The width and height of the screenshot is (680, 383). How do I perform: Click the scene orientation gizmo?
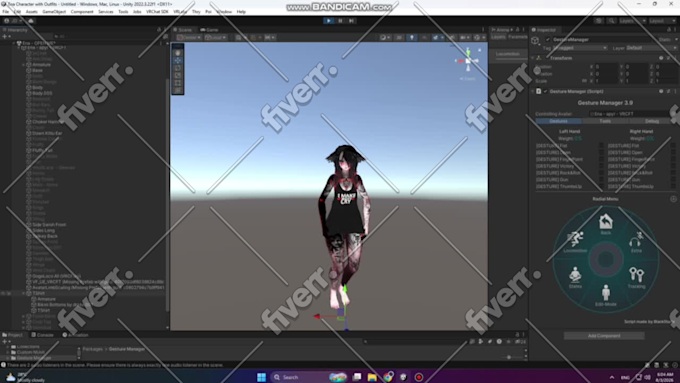(x=468, y=61)
